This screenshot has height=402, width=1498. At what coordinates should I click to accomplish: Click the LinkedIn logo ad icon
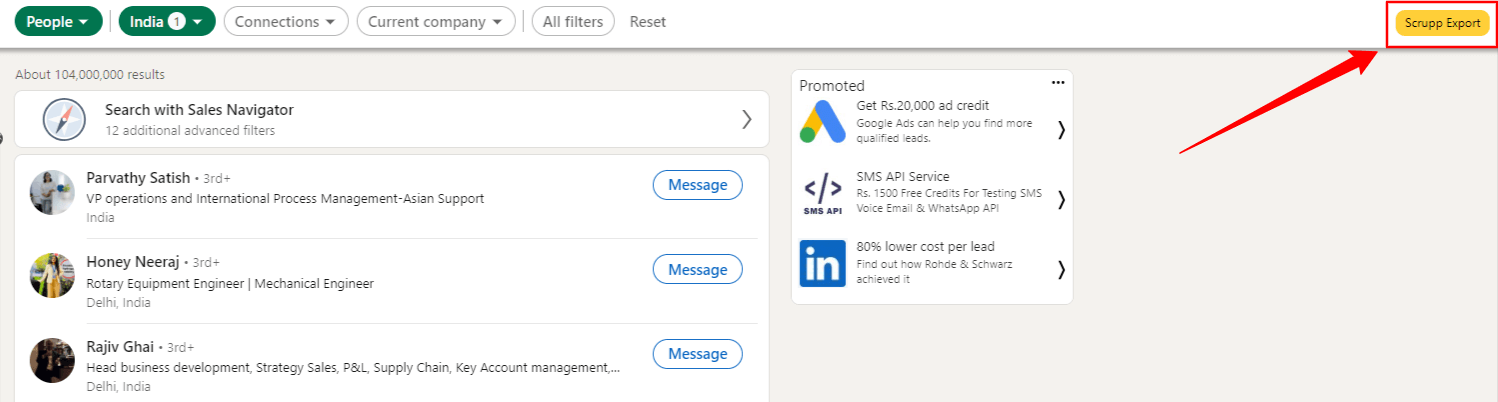point(823,264)
